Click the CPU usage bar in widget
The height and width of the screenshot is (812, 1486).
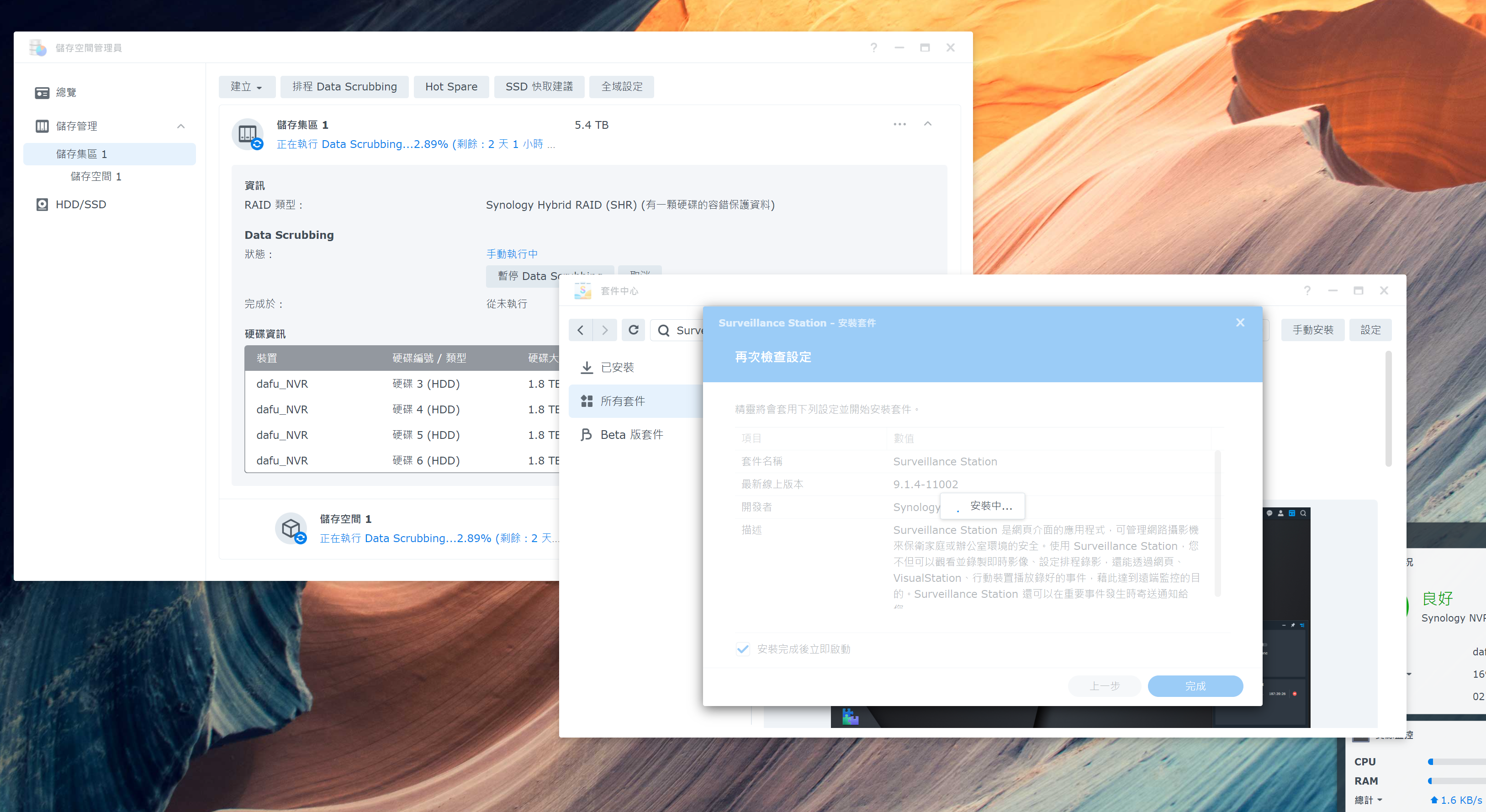click(x=1457, y=762)
